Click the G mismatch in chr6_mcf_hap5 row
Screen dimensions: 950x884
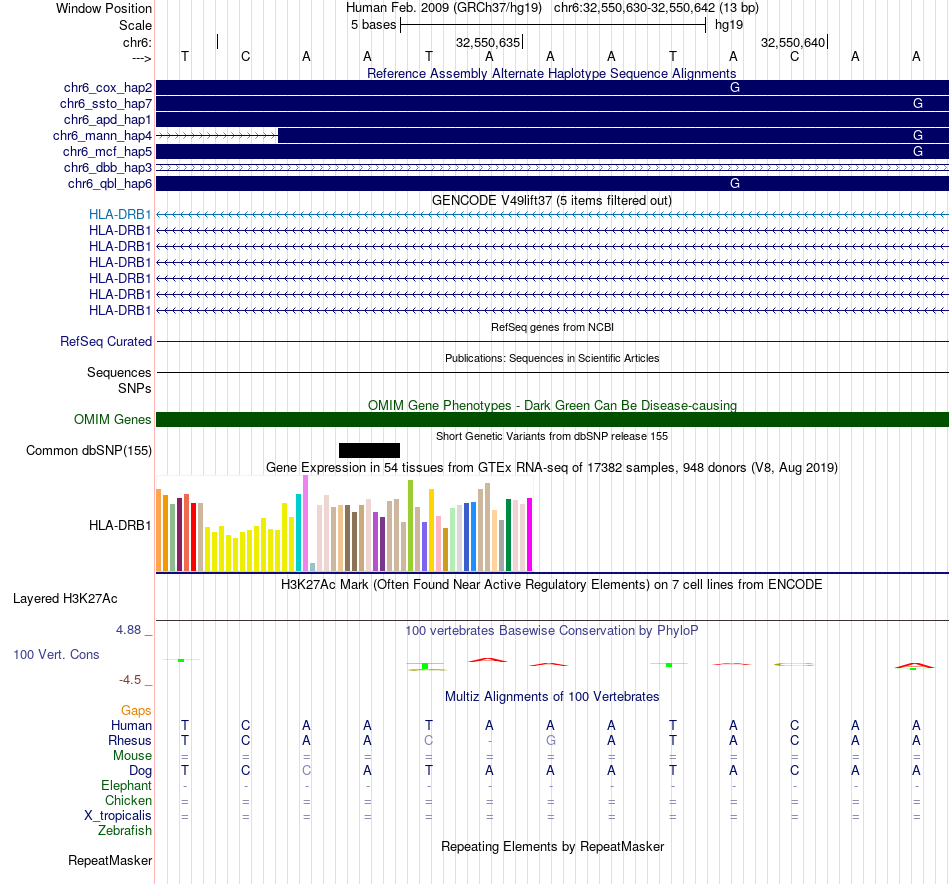pos(918,151)
